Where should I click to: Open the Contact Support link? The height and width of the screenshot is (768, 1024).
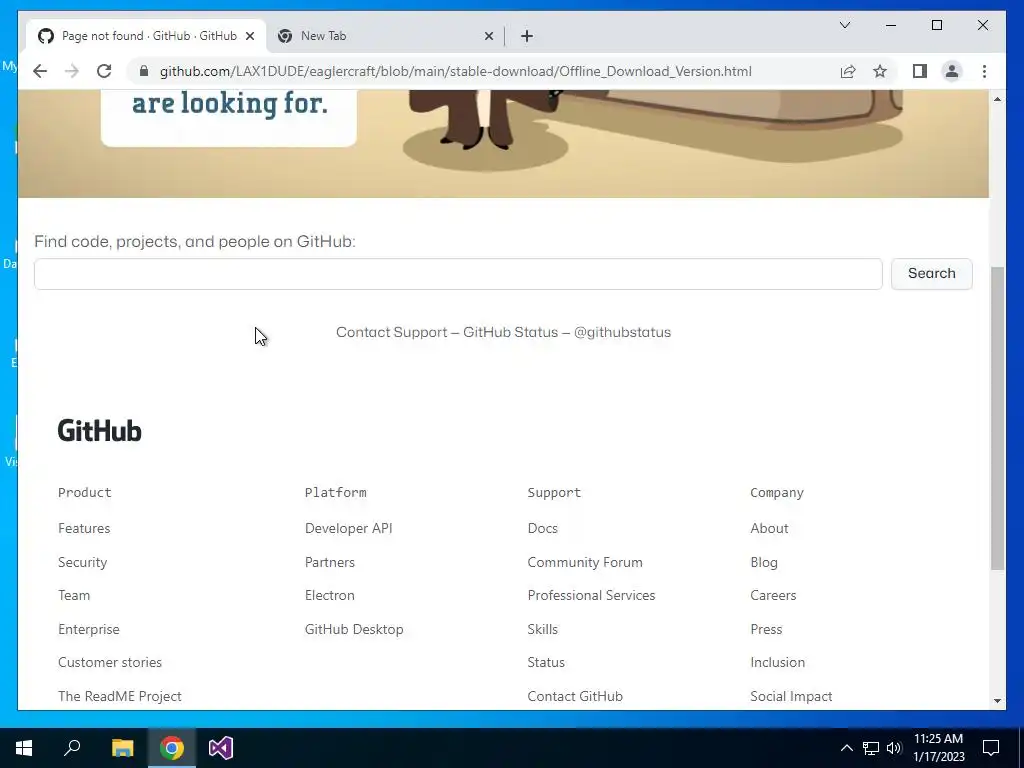click(x=391, y=332)
